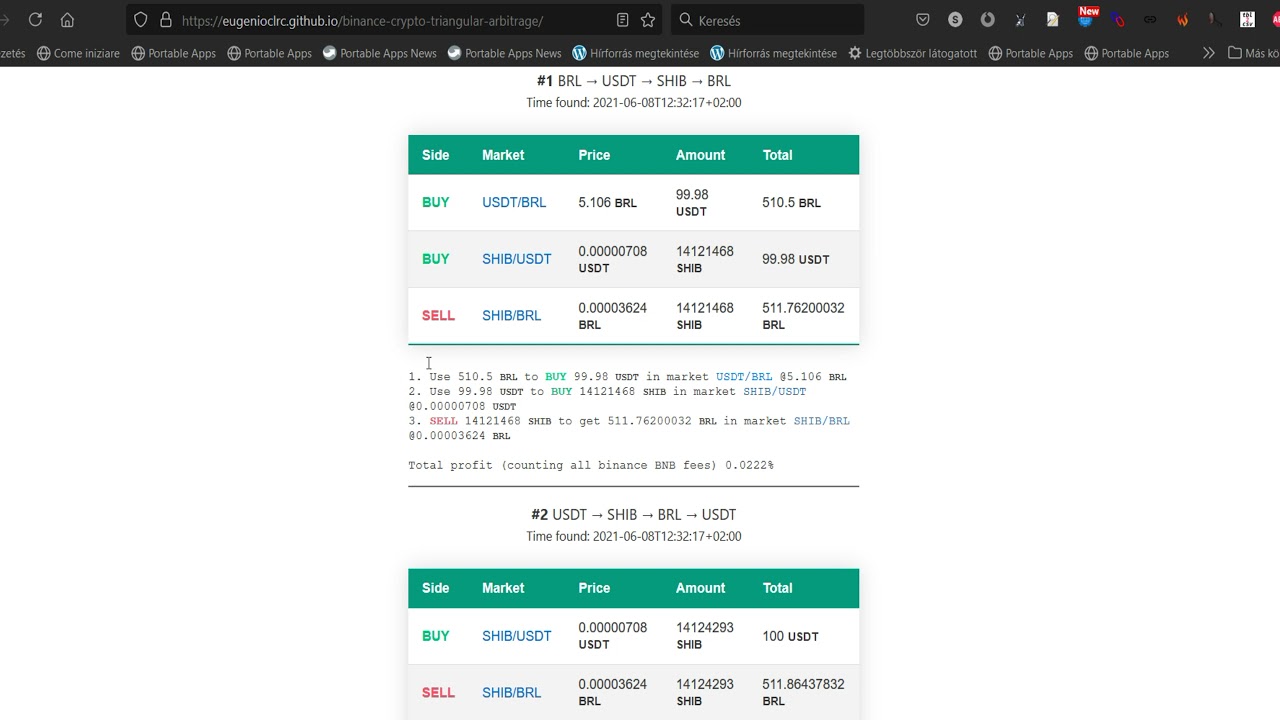Open the gray swirl circle extension

click(x=987, y=19)
